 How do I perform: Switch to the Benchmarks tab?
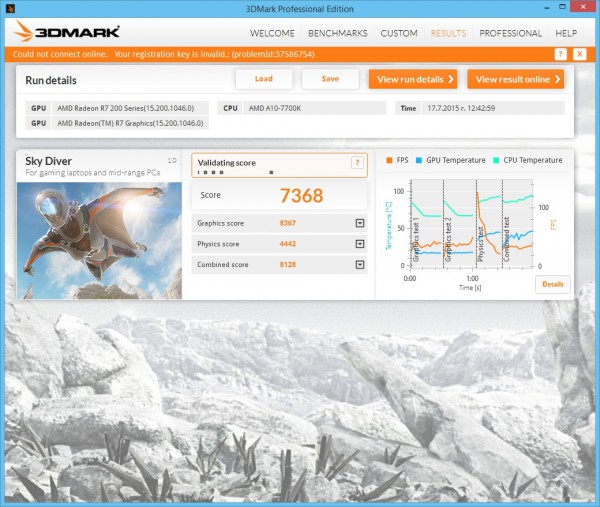(338, 33)
